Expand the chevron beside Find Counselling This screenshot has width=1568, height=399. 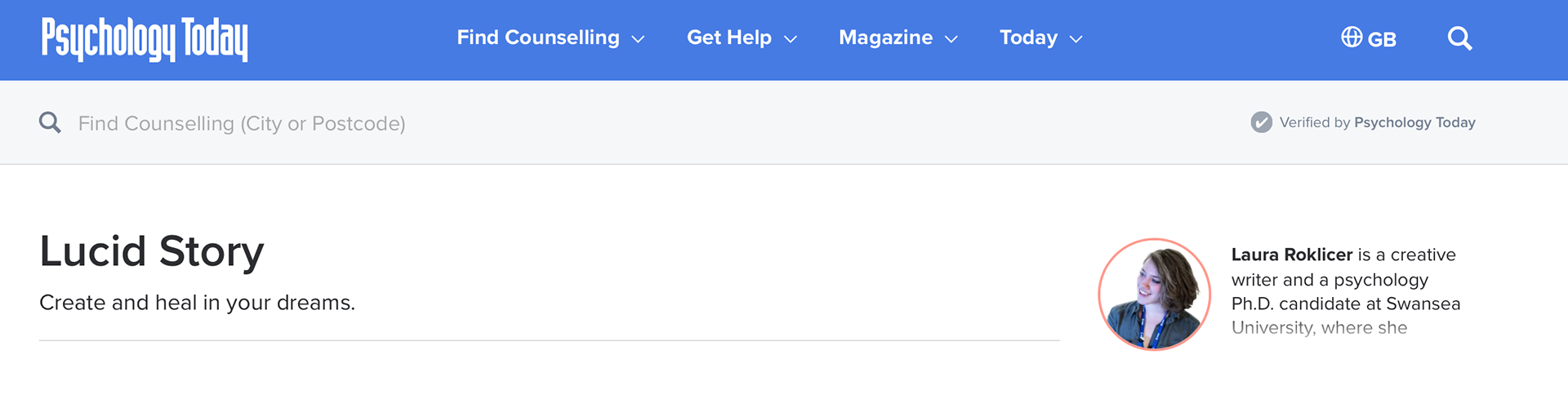[x=639, y=39]
